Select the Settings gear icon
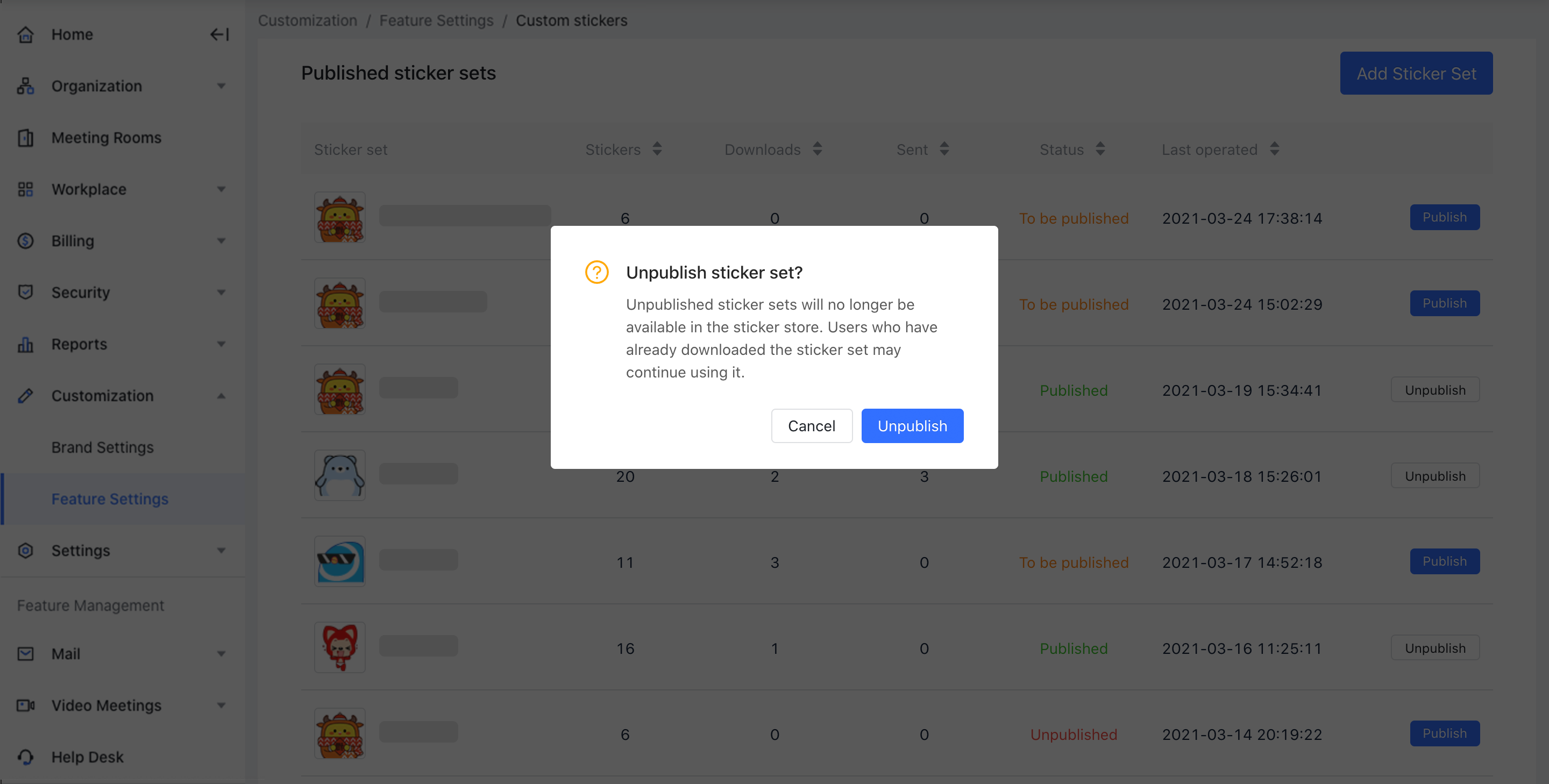1549x784 pixels. point(25,550)
